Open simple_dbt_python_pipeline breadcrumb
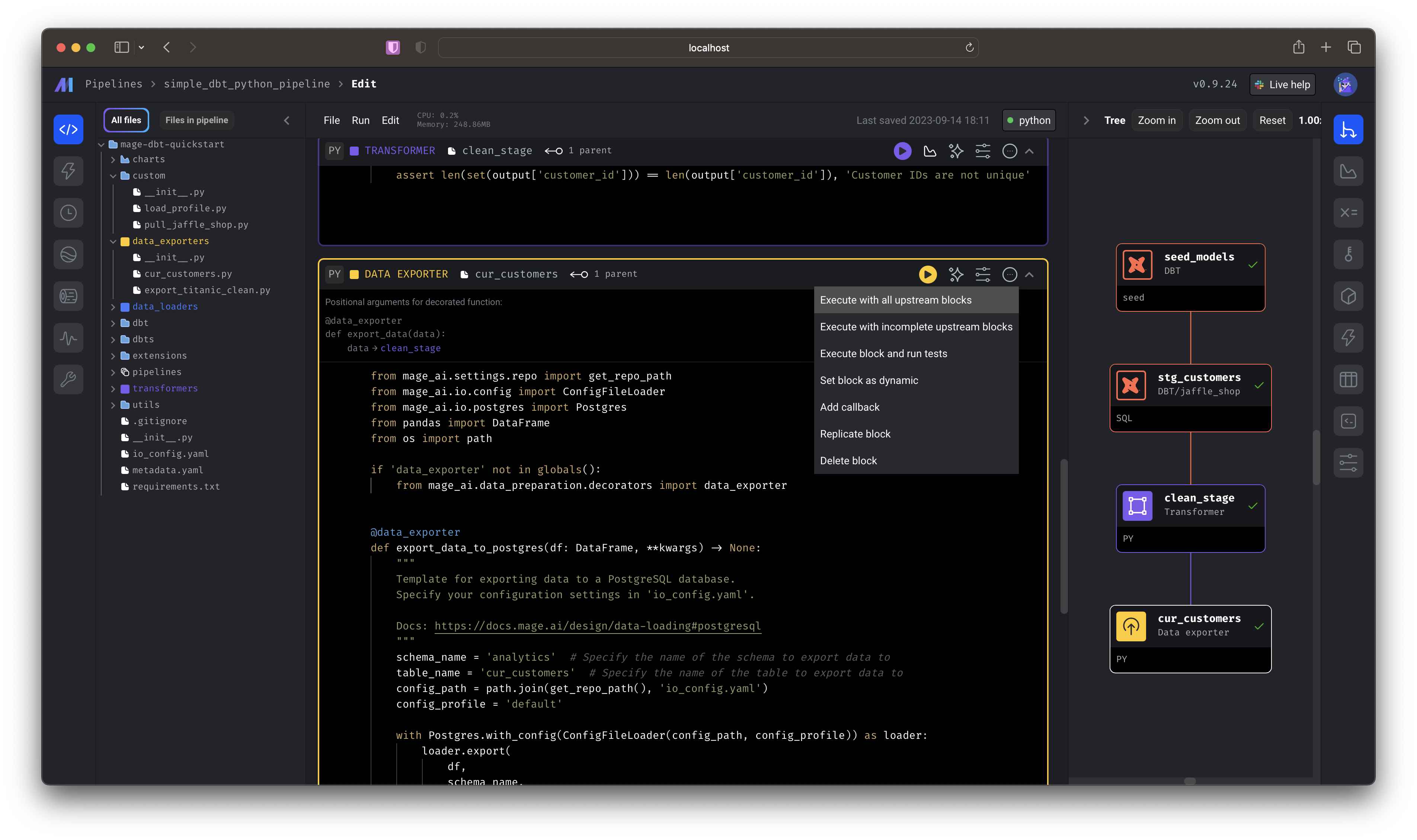The image size is (1417, 840). click(x=247, y=84)
